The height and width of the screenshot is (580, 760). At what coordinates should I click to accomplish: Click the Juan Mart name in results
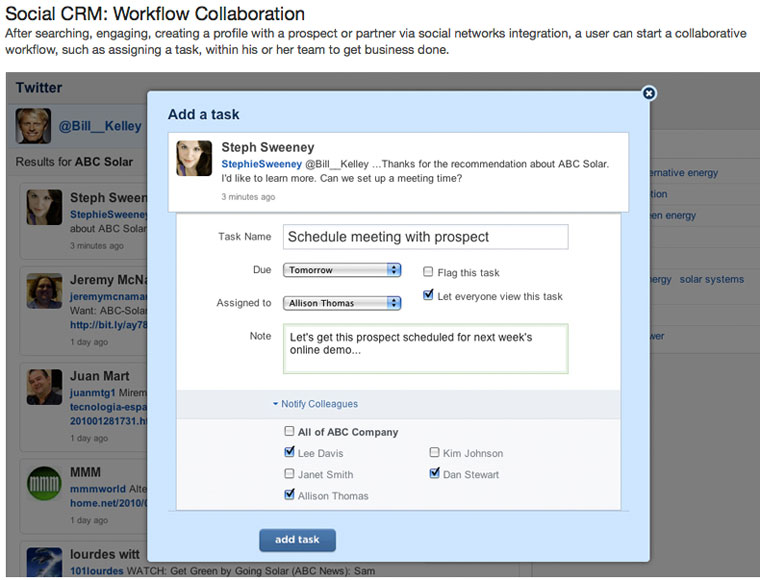point(99,376)
